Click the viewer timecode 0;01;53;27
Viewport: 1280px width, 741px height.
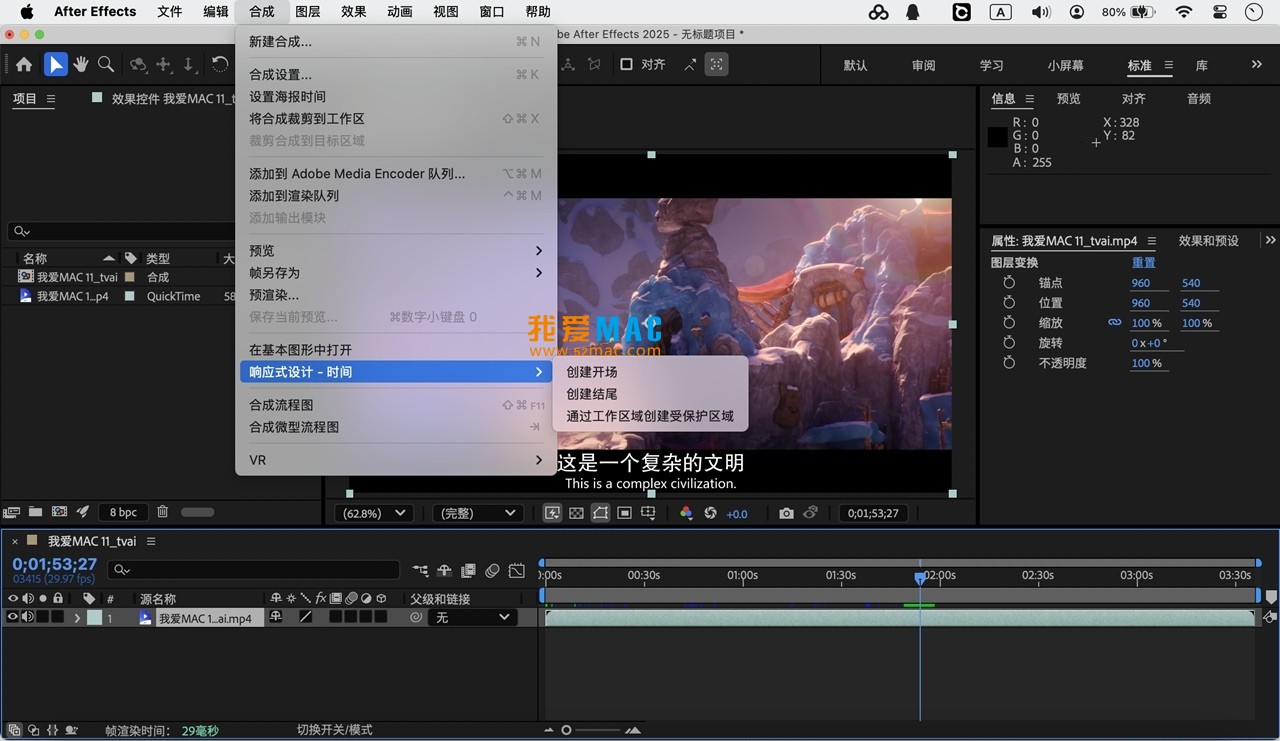click(873, 513)
